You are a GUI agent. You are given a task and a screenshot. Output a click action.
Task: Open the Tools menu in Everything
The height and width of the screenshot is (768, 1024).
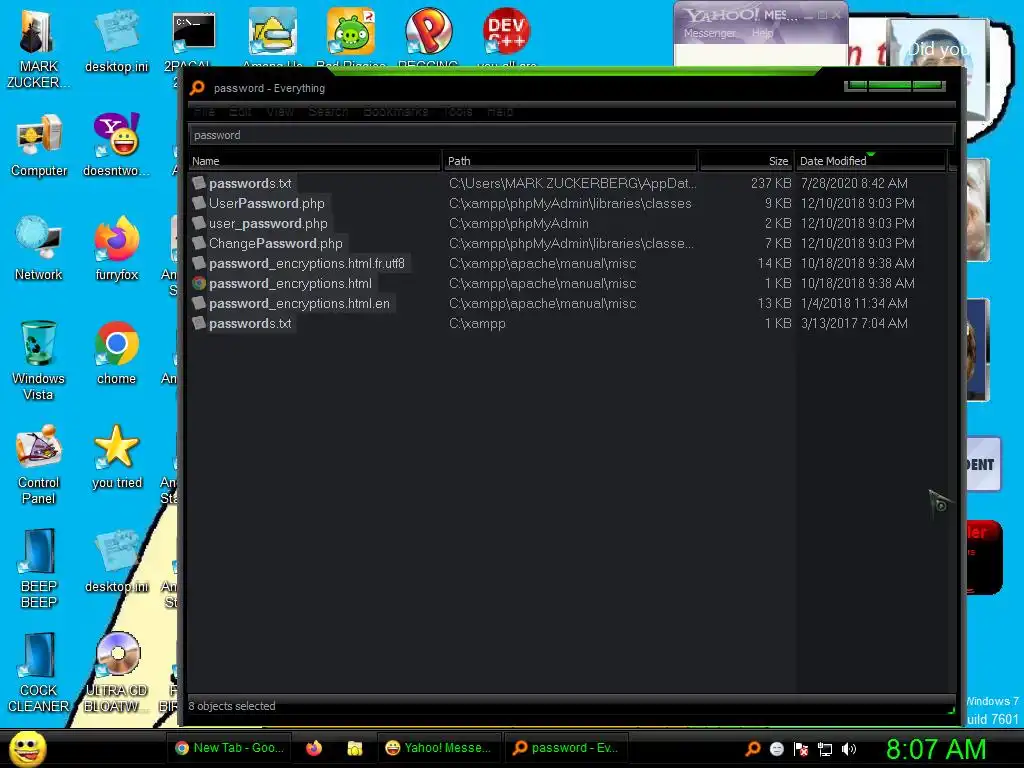tap(458, 112)
